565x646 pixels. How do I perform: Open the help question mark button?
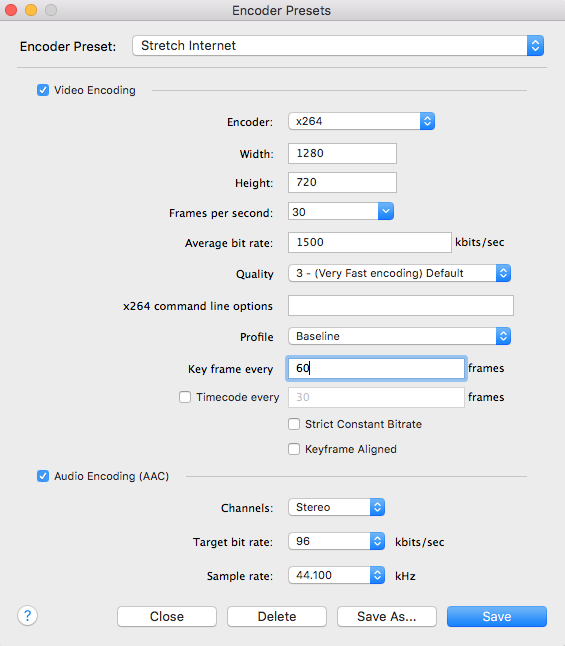tap(28, 616)
